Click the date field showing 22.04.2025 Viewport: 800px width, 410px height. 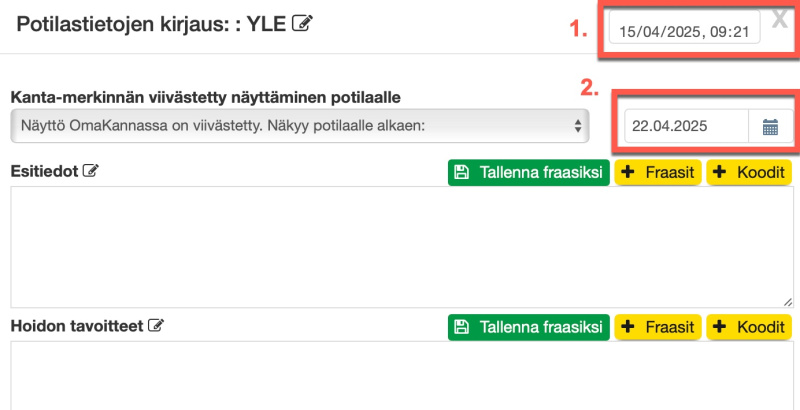point(687,127)
